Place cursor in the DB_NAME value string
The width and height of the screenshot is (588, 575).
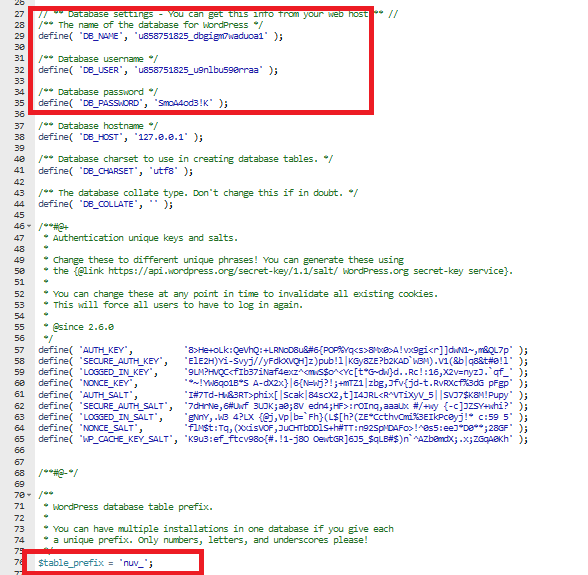pos(201,36)
